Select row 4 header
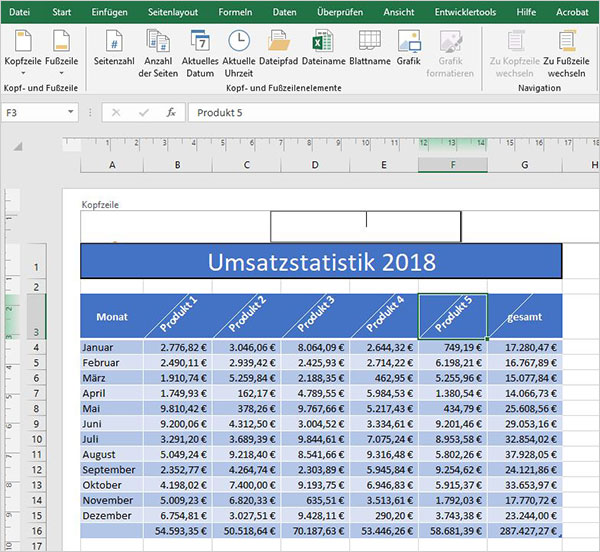Viewport: 600px width, 552px height. pyautogui.click(x=36, y=347)
